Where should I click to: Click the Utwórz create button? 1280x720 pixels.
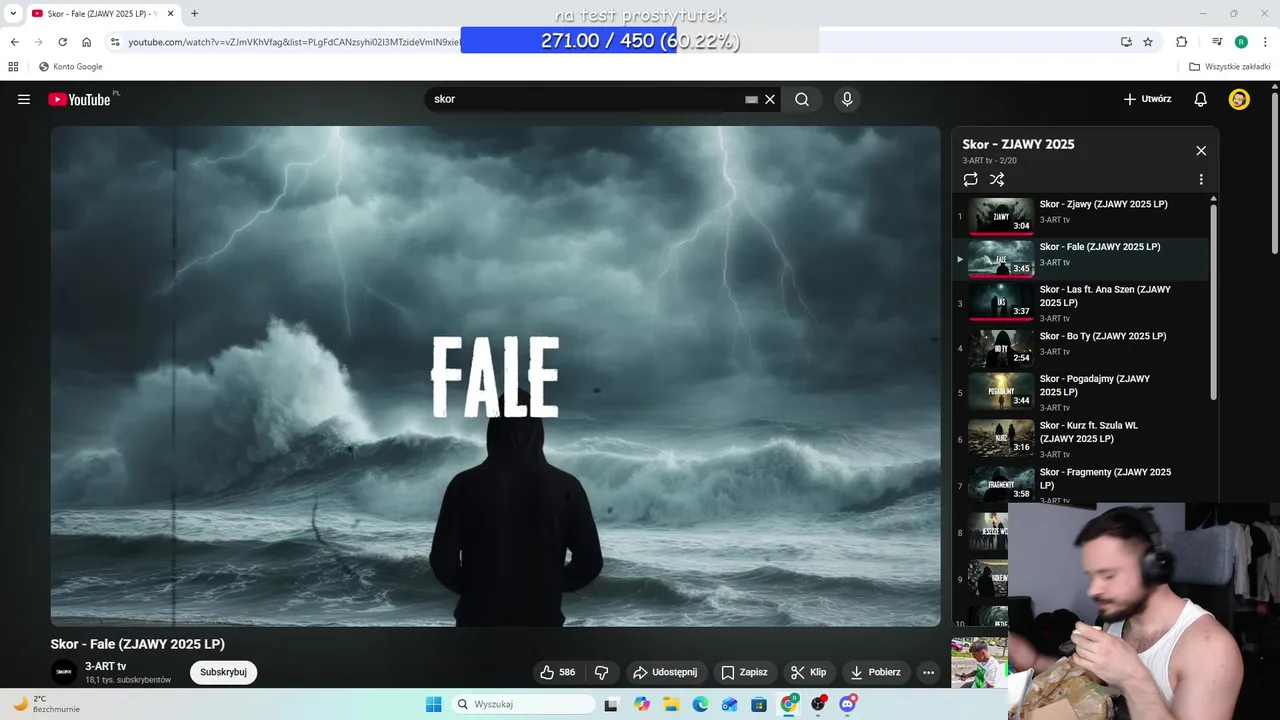[1147, 99]
